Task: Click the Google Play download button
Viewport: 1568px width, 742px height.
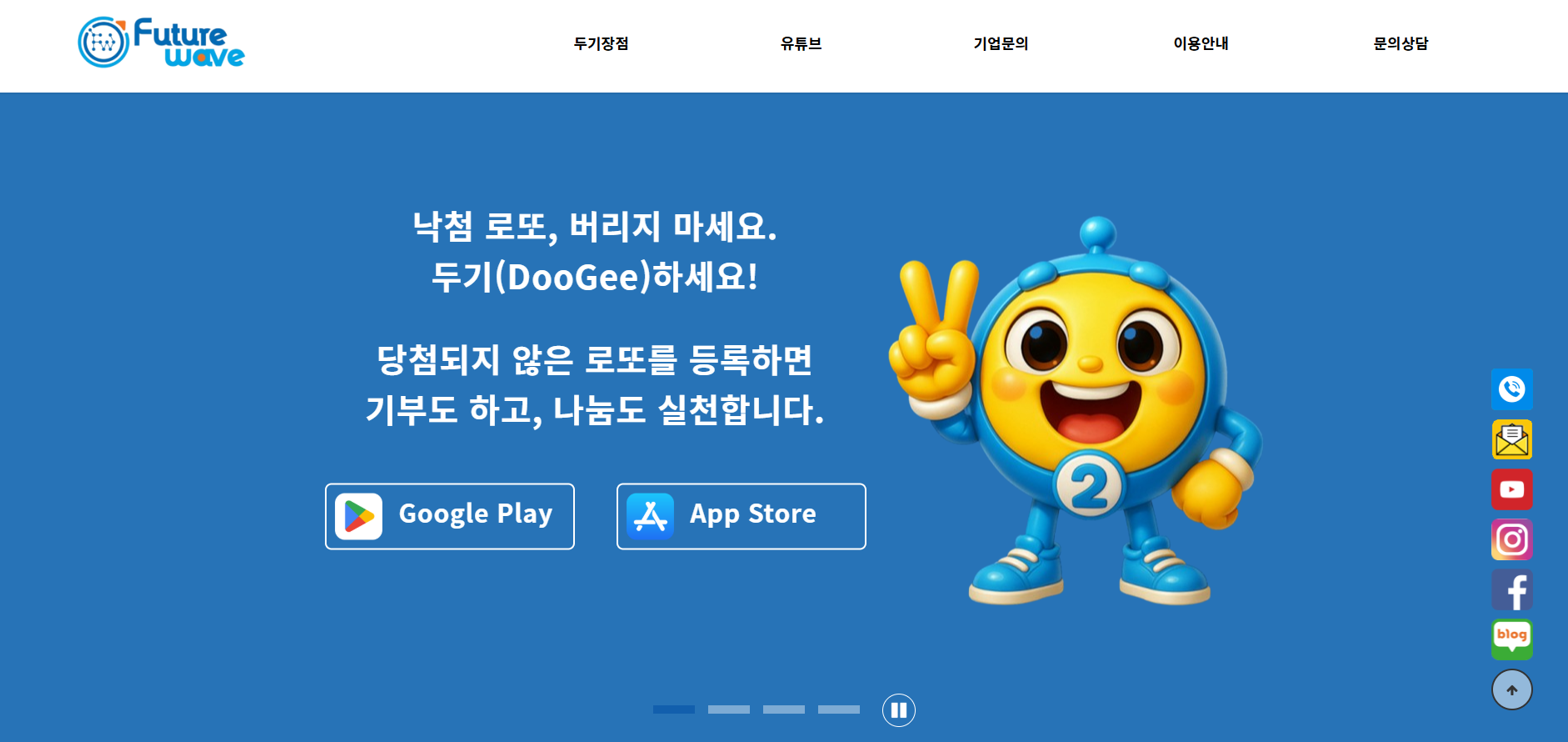Action: 450,516
